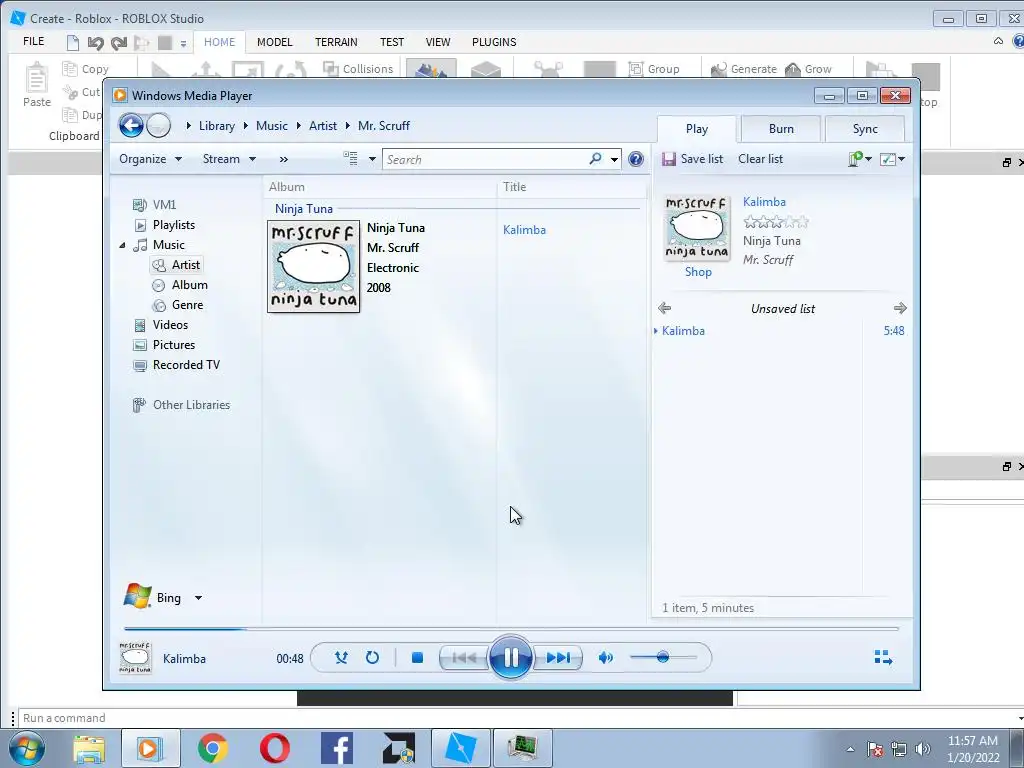
Task: Click the Shop link
Action: click(698, 272)
